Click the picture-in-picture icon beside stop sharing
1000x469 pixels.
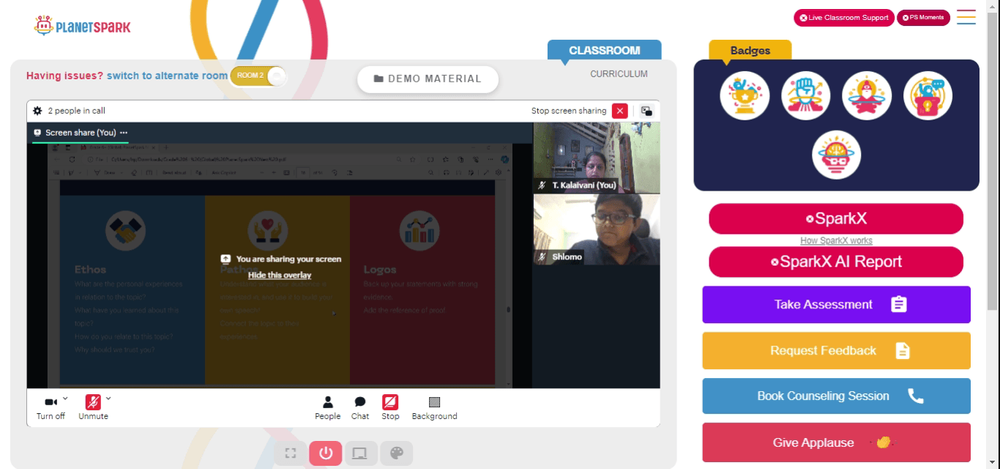646,111
